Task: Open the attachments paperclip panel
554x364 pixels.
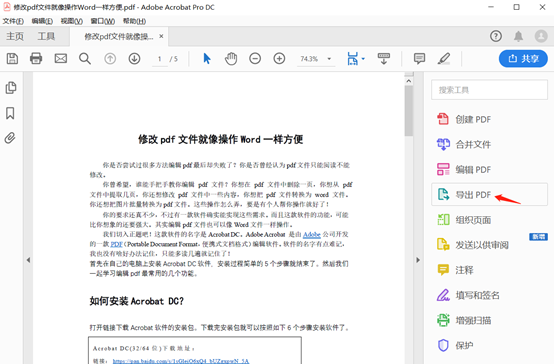Action: click(x=10, y=138)
